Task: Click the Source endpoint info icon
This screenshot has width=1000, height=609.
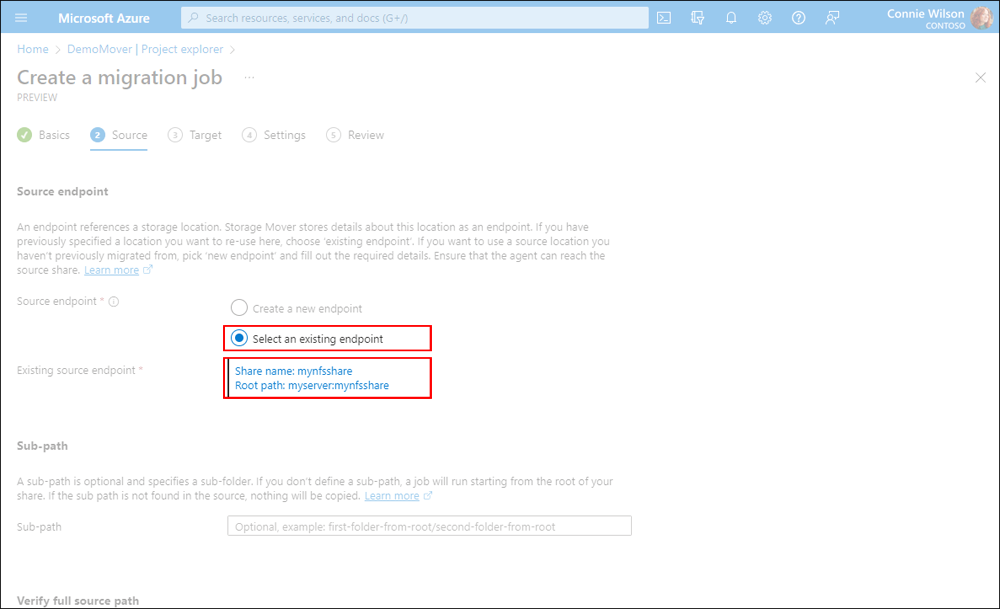Action: pyautogui.click(x=114, y=302)
